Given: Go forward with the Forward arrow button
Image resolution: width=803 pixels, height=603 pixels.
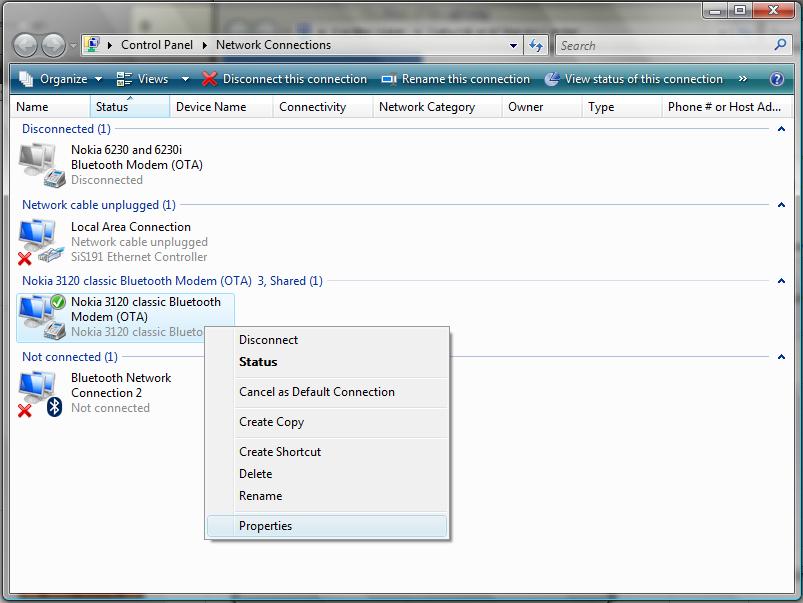Looking at the screenshot, I should pos(53,46).
